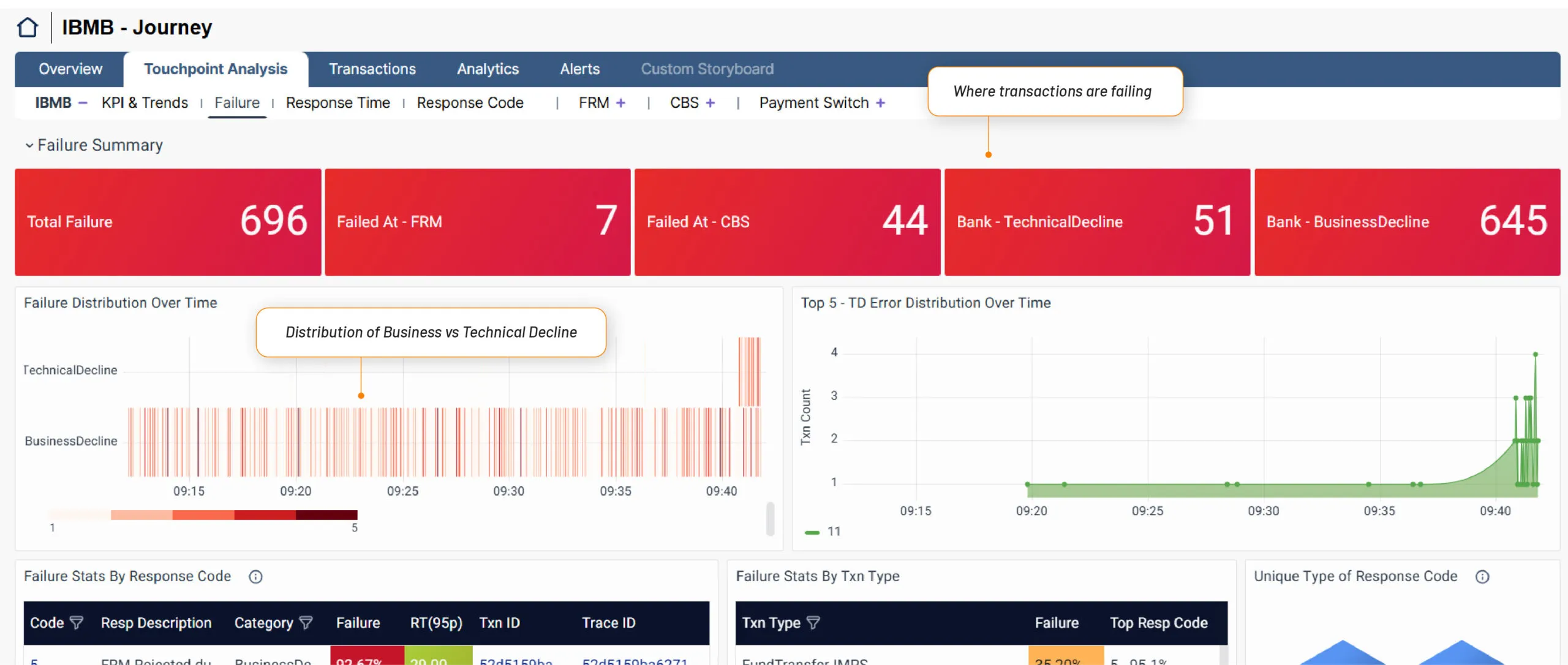This screenshot has width=1568, height=665.
Task: Expand CBS section with plus icon
Action: click(x=710, y=103)
